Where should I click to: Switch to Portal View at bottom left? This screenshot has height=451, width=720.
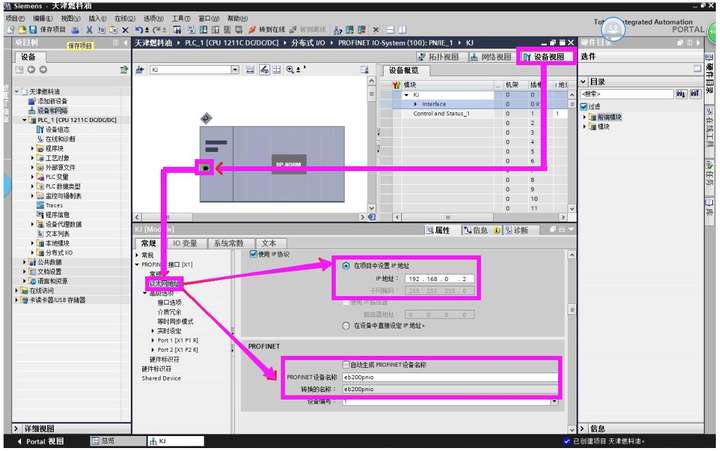(x=41, y=441)
